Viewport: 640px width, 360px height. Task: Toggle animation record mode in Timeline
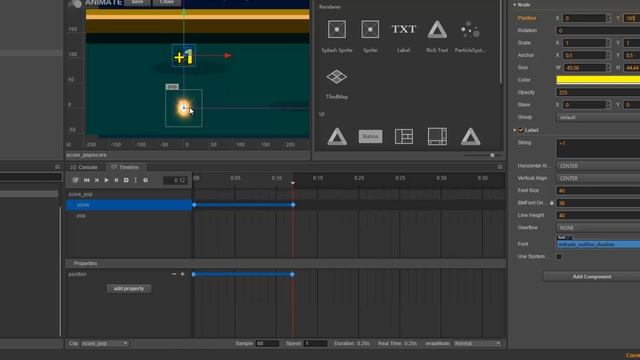coord(76,180)
